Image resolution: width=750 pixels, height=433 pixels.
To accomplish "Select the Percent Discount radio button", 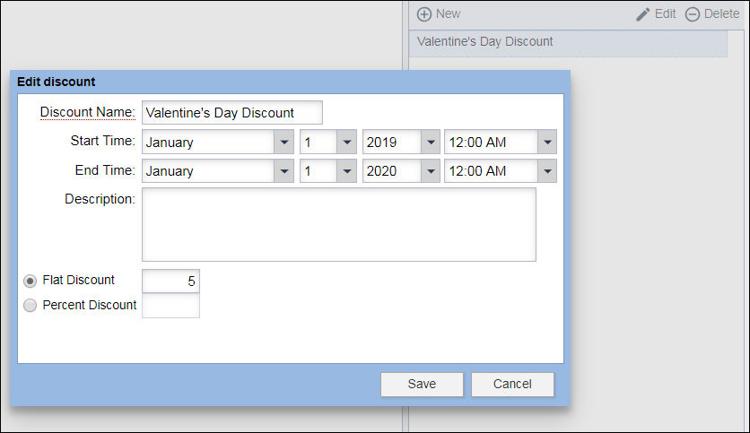I will pyautogui.click(x=30, y=305).
